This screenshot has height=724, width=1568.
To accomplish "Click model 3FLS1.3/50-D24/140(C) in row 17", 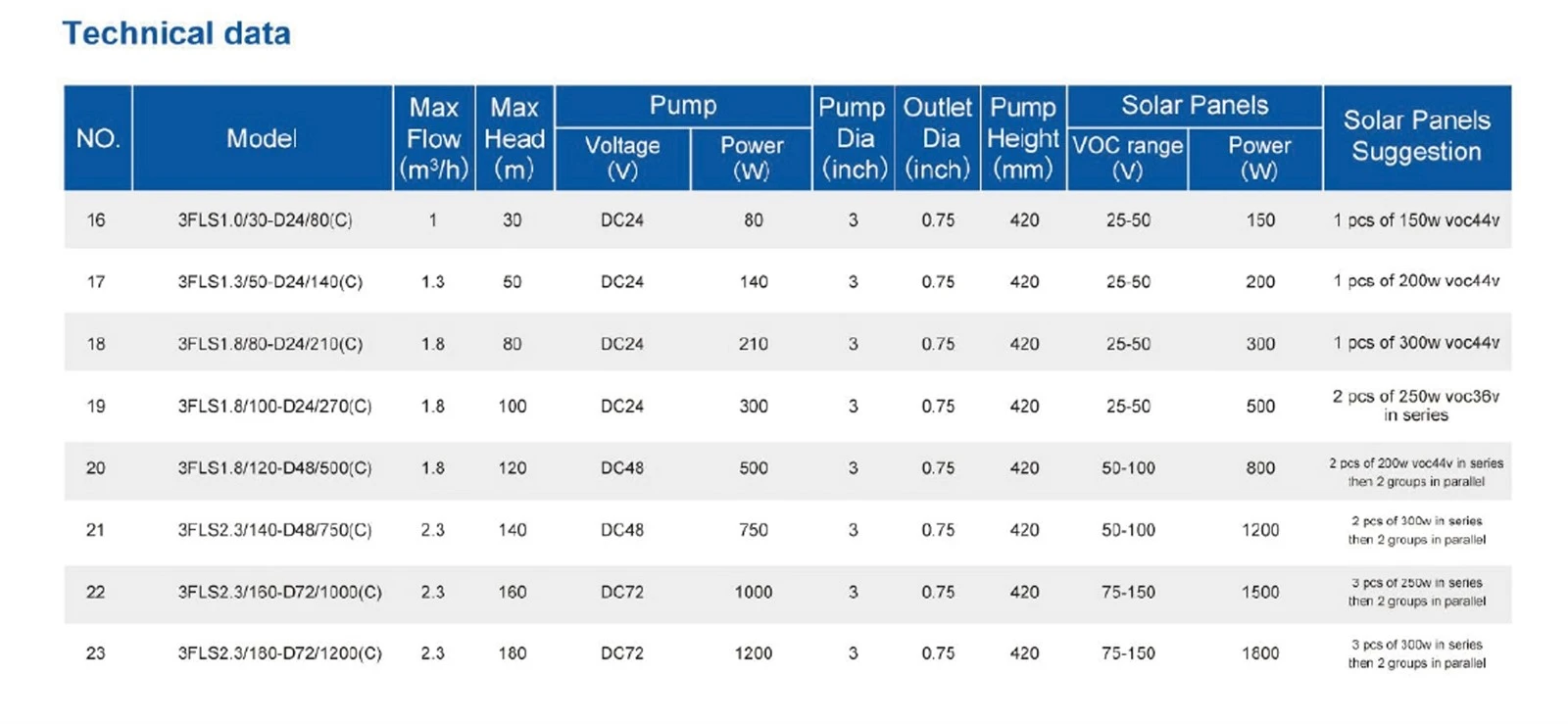I will (270, 282).
